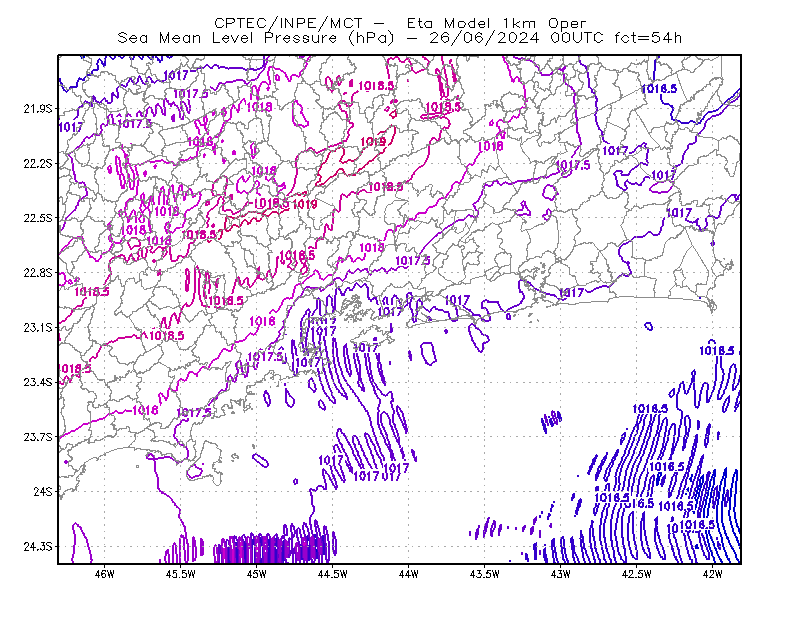Image resolution: width=800 pixels, height=618 pixels.
Task: Click the 43.5W longitude tick label
Action: 484,574
